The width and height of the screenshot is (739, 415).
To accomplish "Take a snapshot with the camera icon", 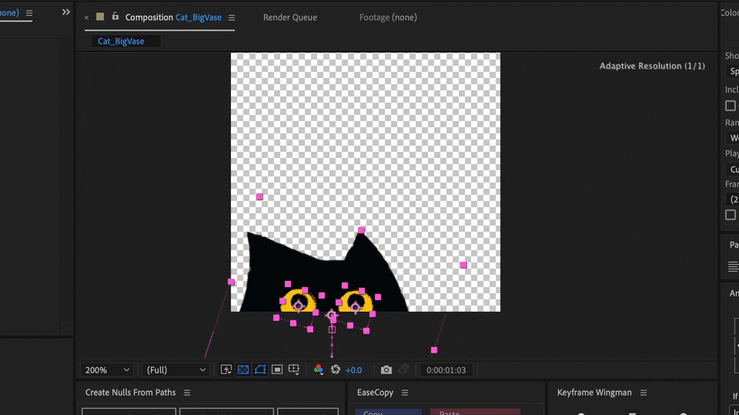I will tap(386, 370).
